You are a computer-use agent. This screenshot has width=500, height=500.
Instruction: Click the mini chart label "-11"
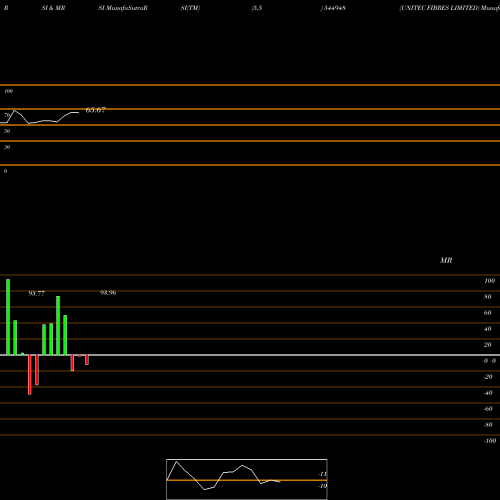pos(322,474)
